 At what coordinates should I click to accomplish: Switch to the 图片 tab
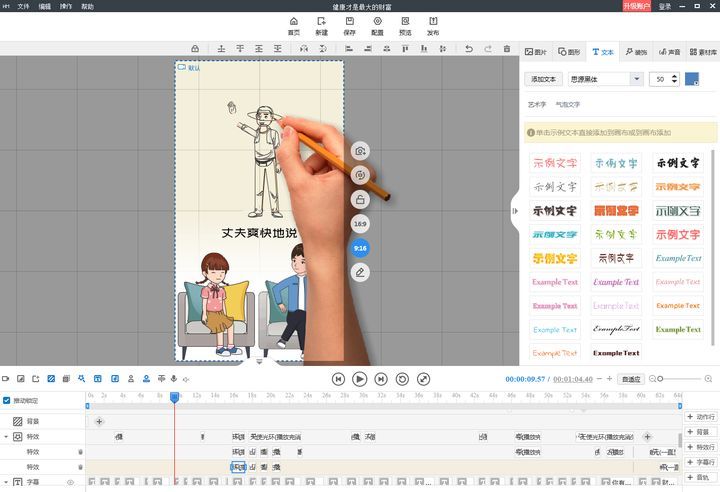click(x=537, y=51)
